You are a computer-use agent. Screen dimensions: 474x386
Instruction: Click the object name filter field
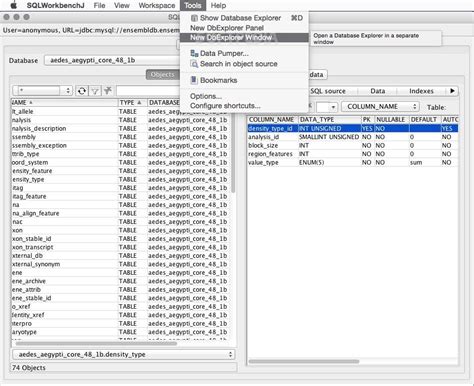(x=149, y=91)
